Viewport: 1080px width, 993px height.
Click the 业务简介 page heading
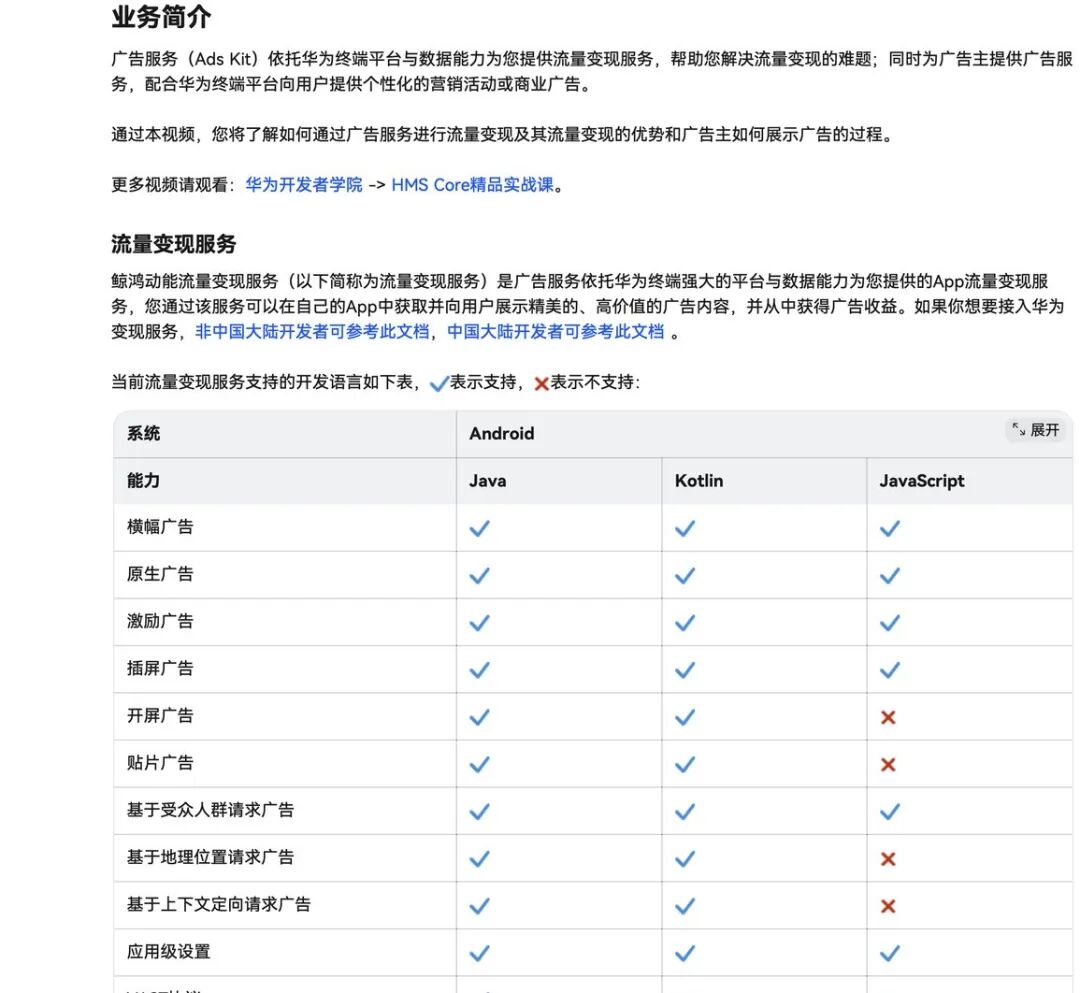[x=161, y=17]
